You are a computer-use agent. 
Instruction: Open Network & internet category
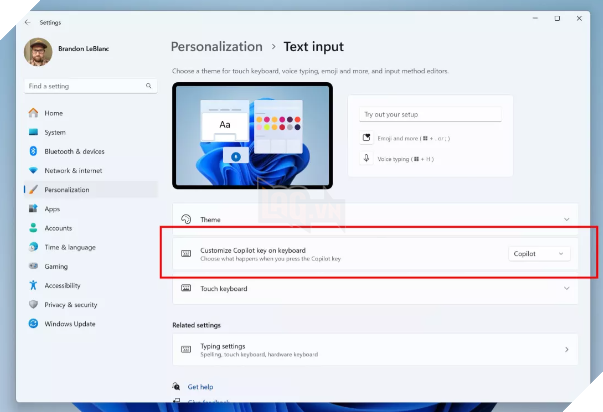tap(91, 170)
